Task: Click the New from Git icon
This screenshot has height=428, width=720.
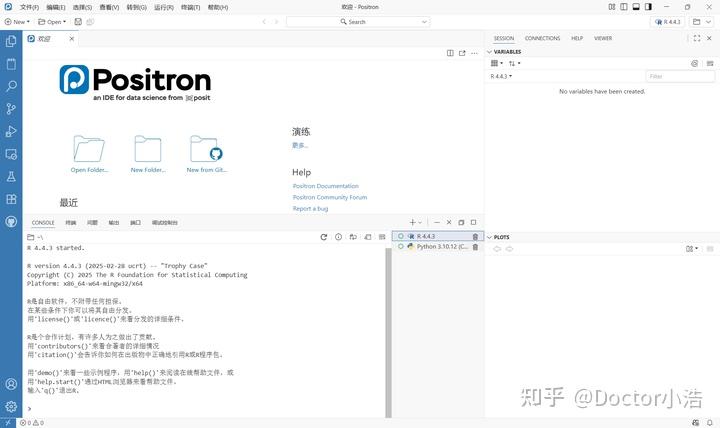Action: [206, 148]
